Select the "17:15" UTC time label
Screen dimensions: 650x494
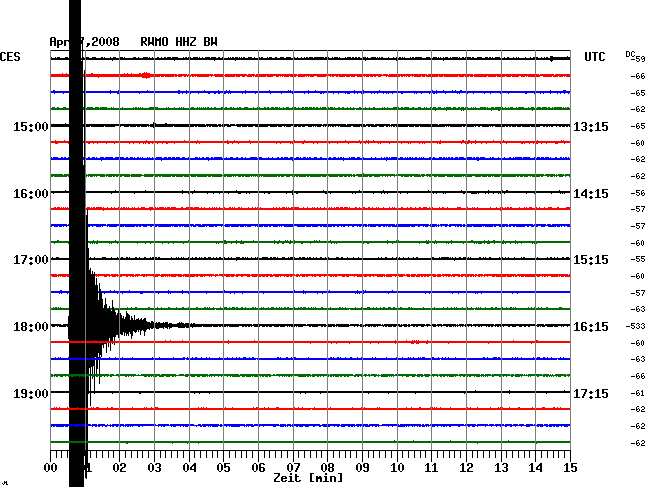coord(591,393)
